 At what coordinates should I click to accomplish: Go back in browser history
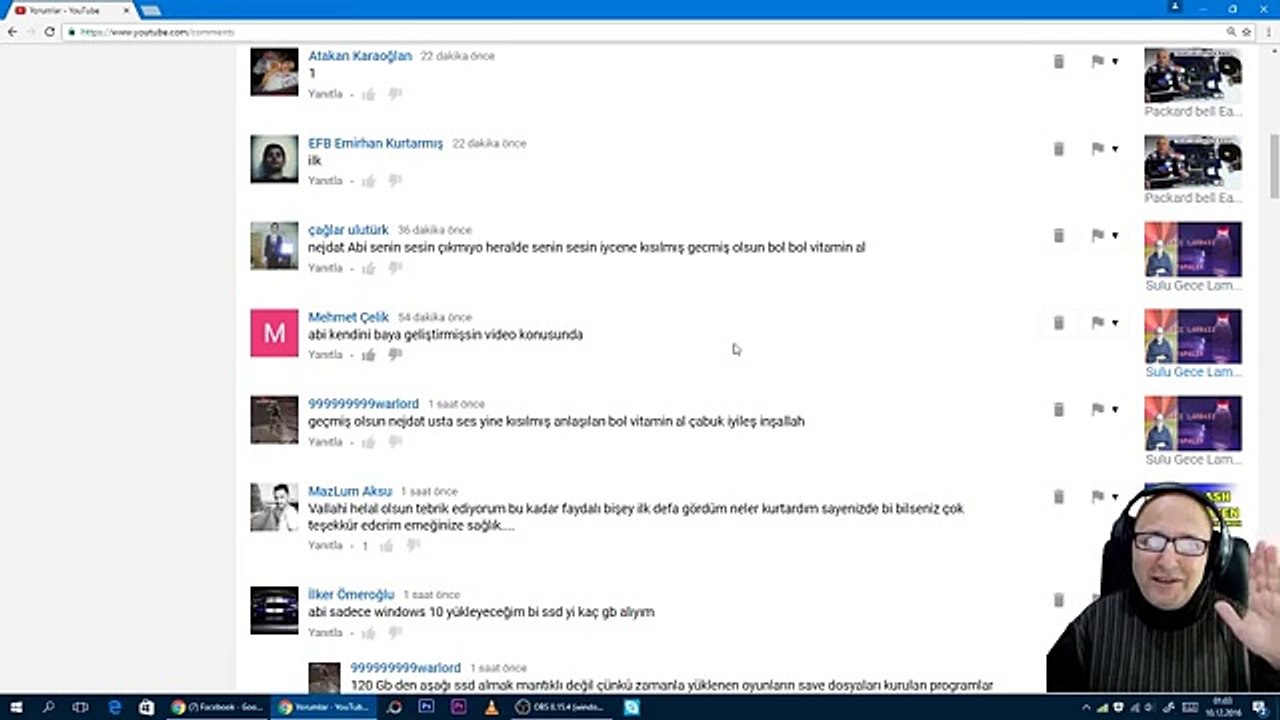pos(12,32)
